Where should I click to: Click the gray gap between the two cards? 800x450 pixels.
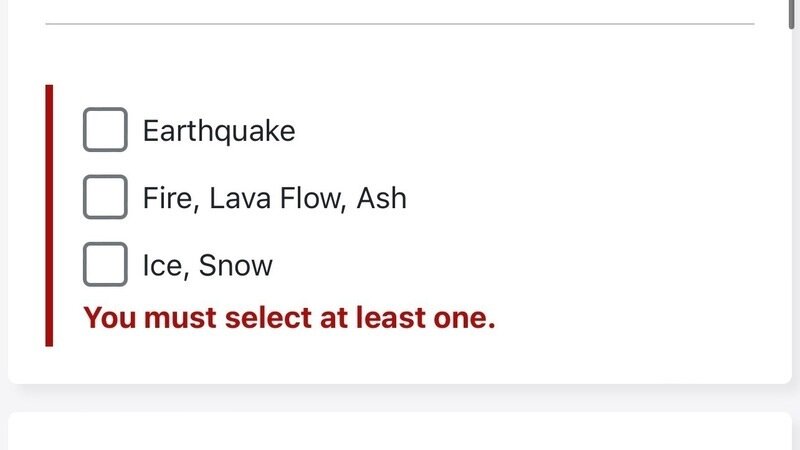click(x=400, y=397)
